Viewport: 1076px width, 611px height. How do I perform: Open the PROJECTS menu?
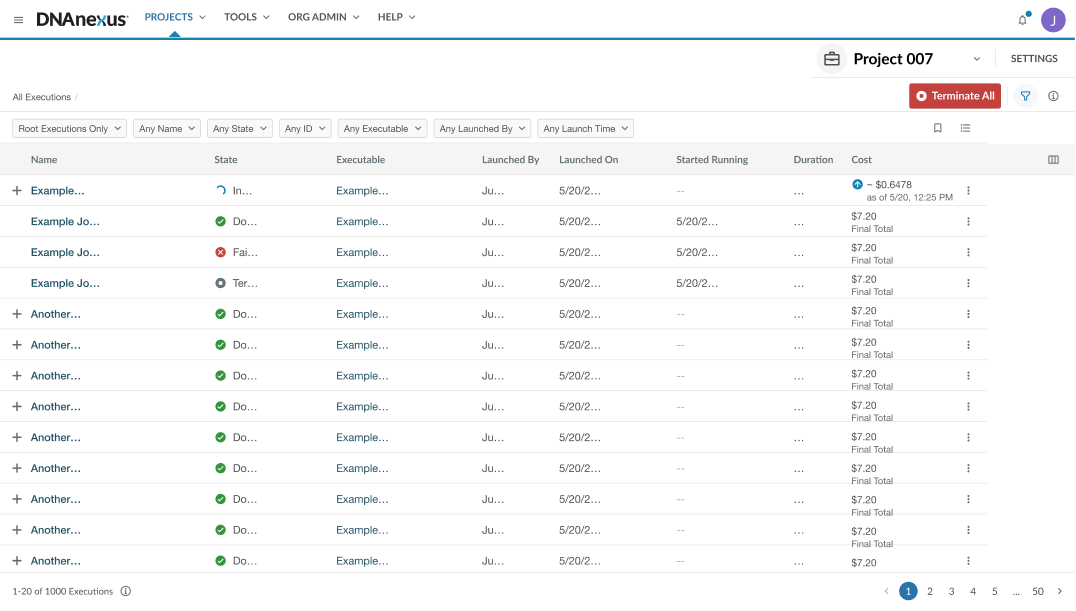[x=175, y=17]
